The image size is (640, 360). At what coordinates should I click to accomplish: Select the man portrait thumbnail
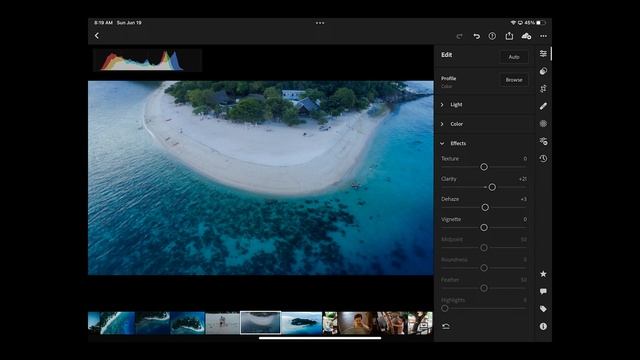(357, 323)
